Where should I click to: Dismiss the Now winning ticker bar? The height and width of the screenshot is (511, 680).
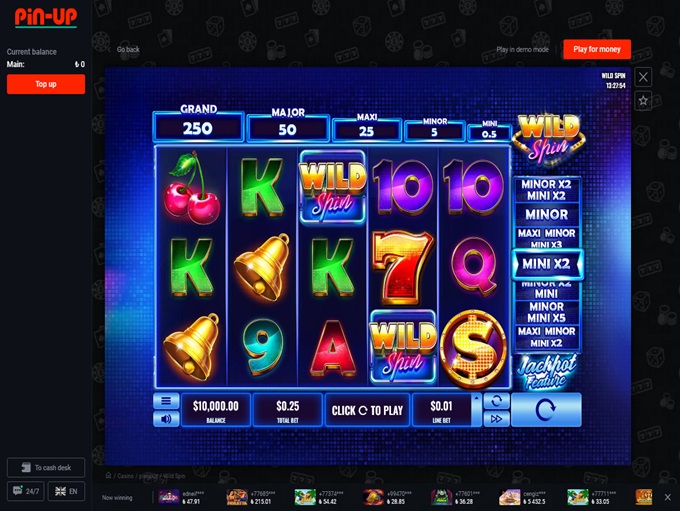667,497
